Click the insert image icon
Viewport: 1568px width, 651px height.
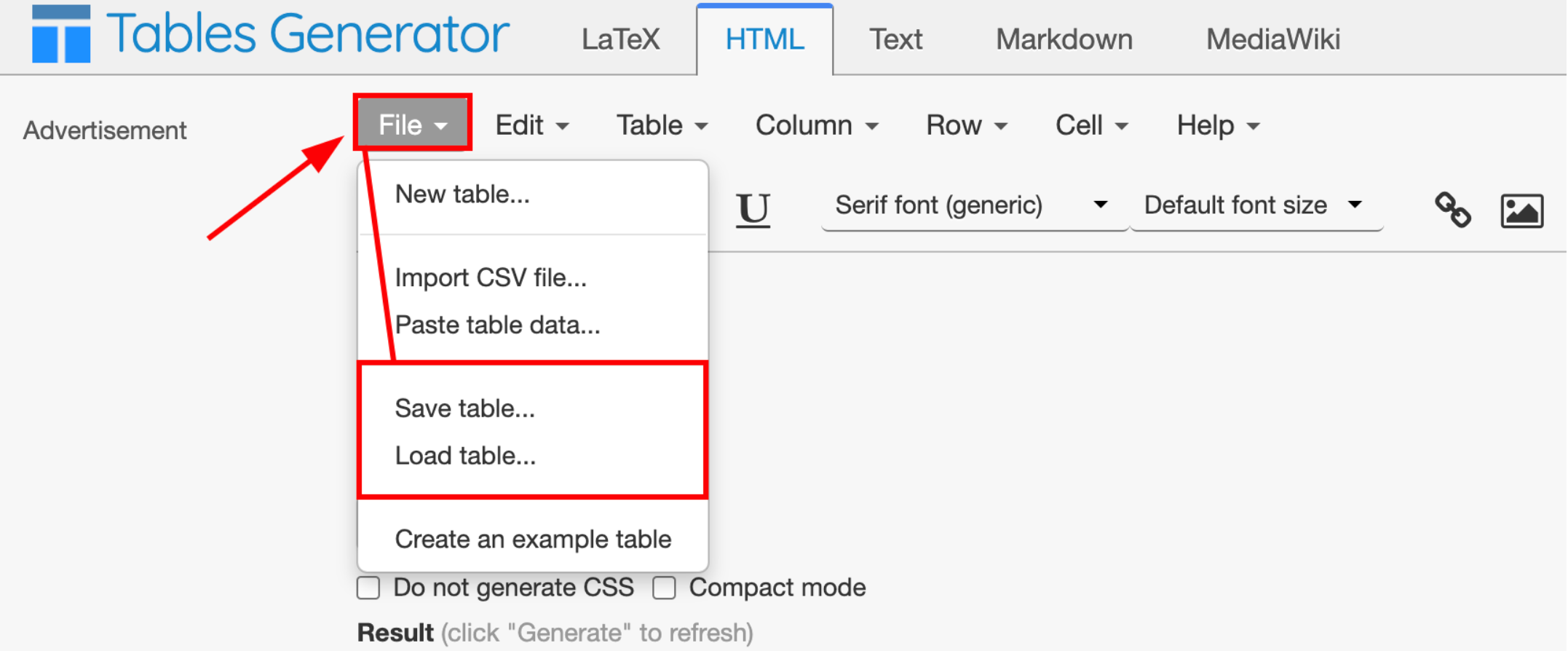tap(1521, 211)
